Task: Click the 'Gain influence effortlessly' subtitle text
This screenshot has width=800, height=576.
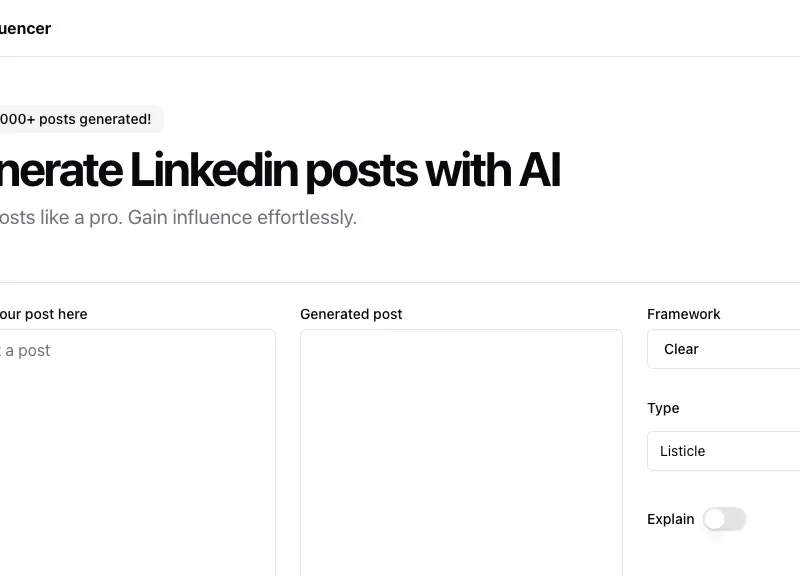Action: [242, 217]
